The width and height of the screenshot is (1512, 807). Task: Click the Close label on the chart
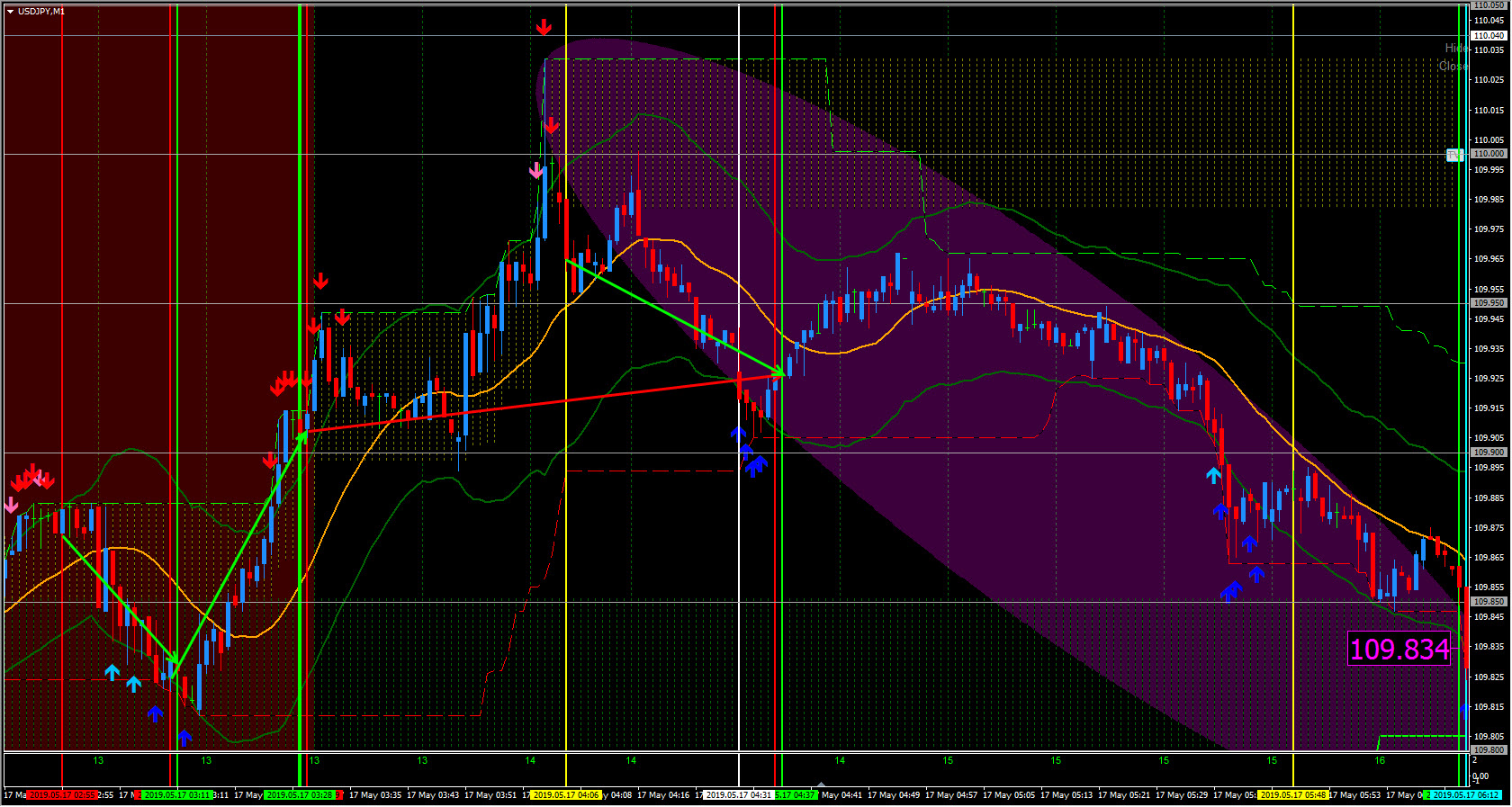click(x=1453, y=66)
